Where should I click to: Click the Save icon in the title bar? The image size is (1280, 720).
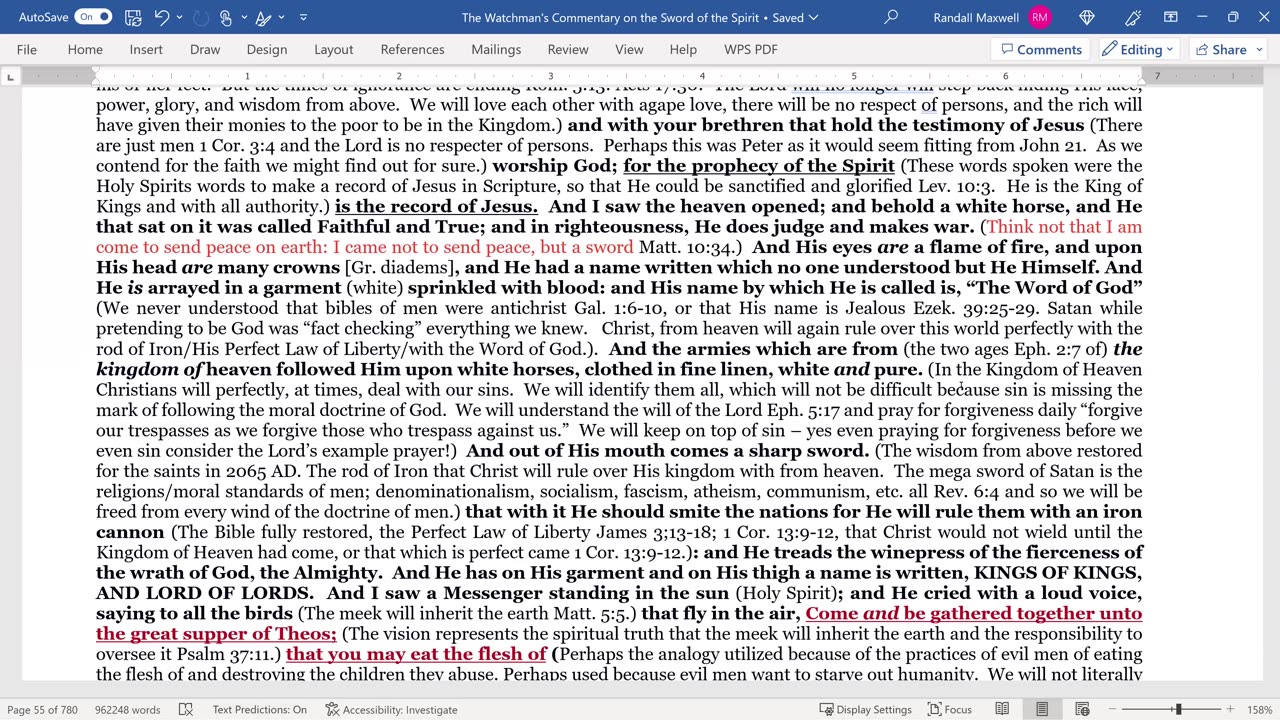[133, 17]
